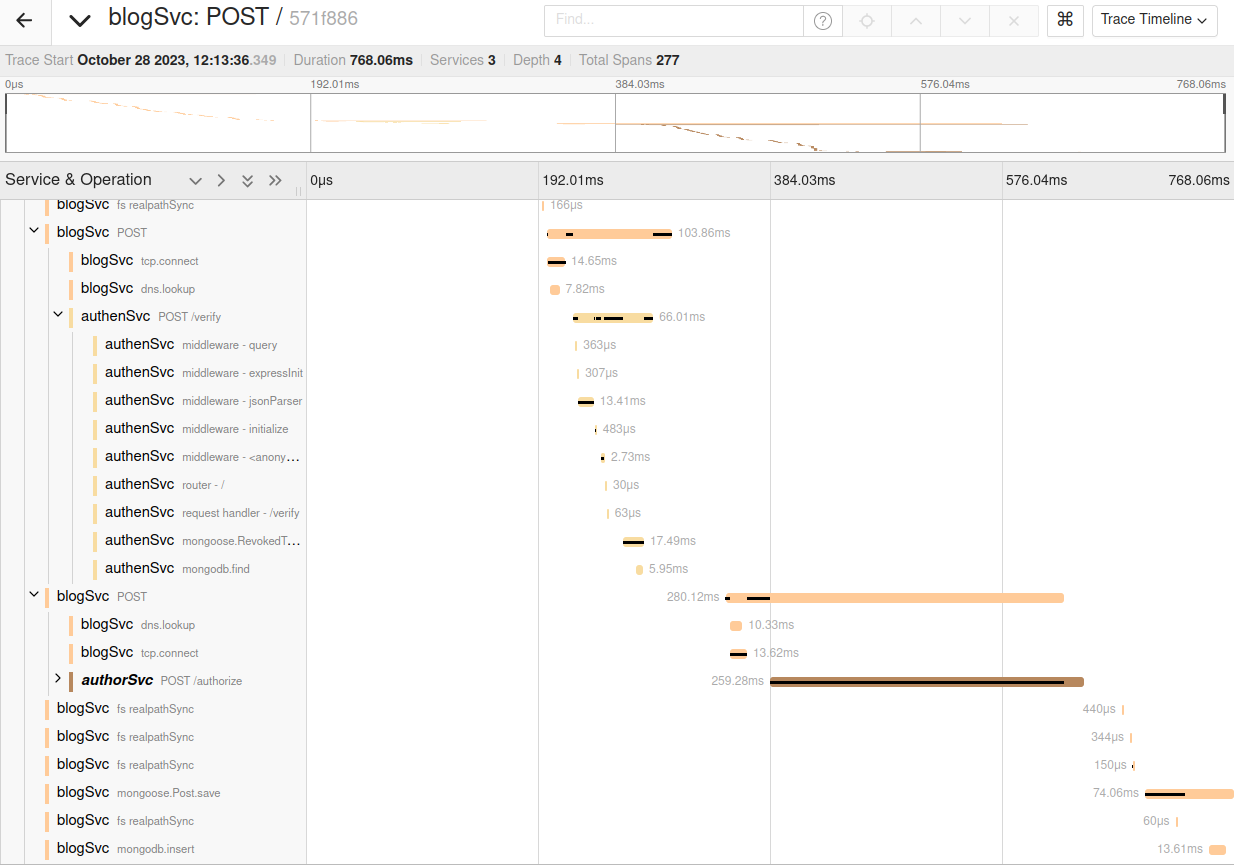Click the 259.28ms authorSvc span bar

click(927, 682)
